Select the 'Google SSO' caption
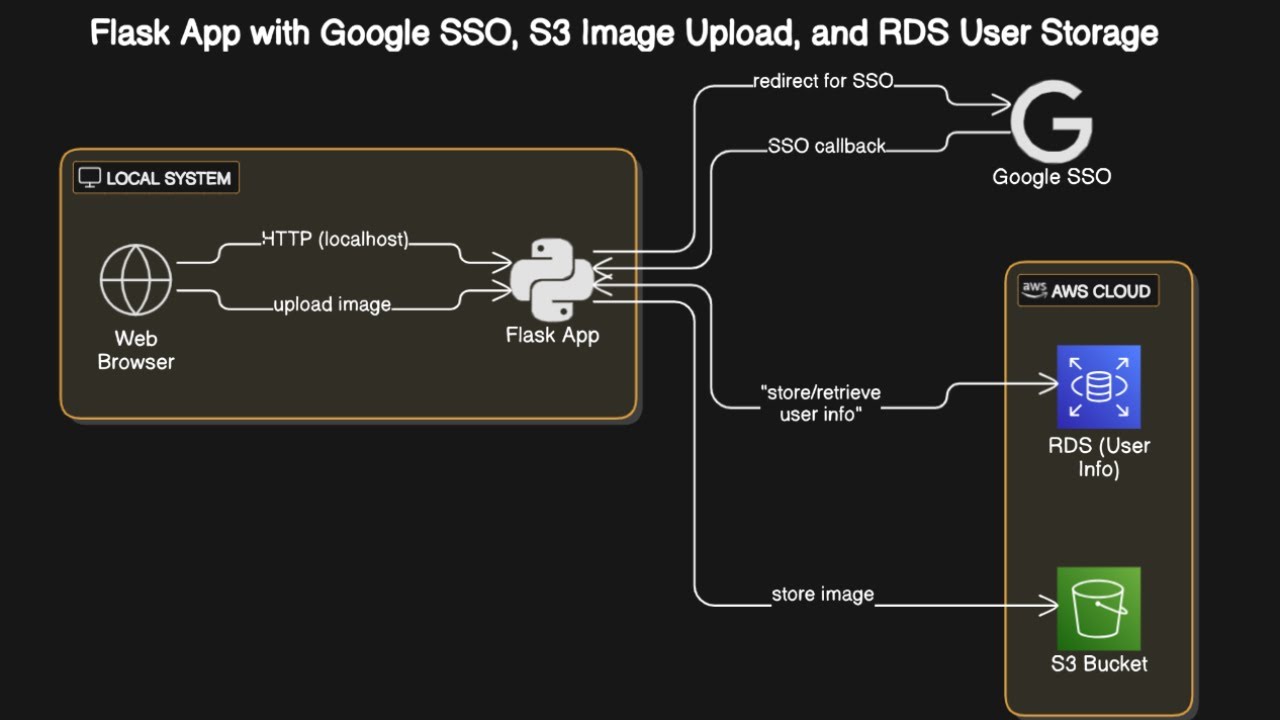The image size is (1280, 720). coord(1052,177)
